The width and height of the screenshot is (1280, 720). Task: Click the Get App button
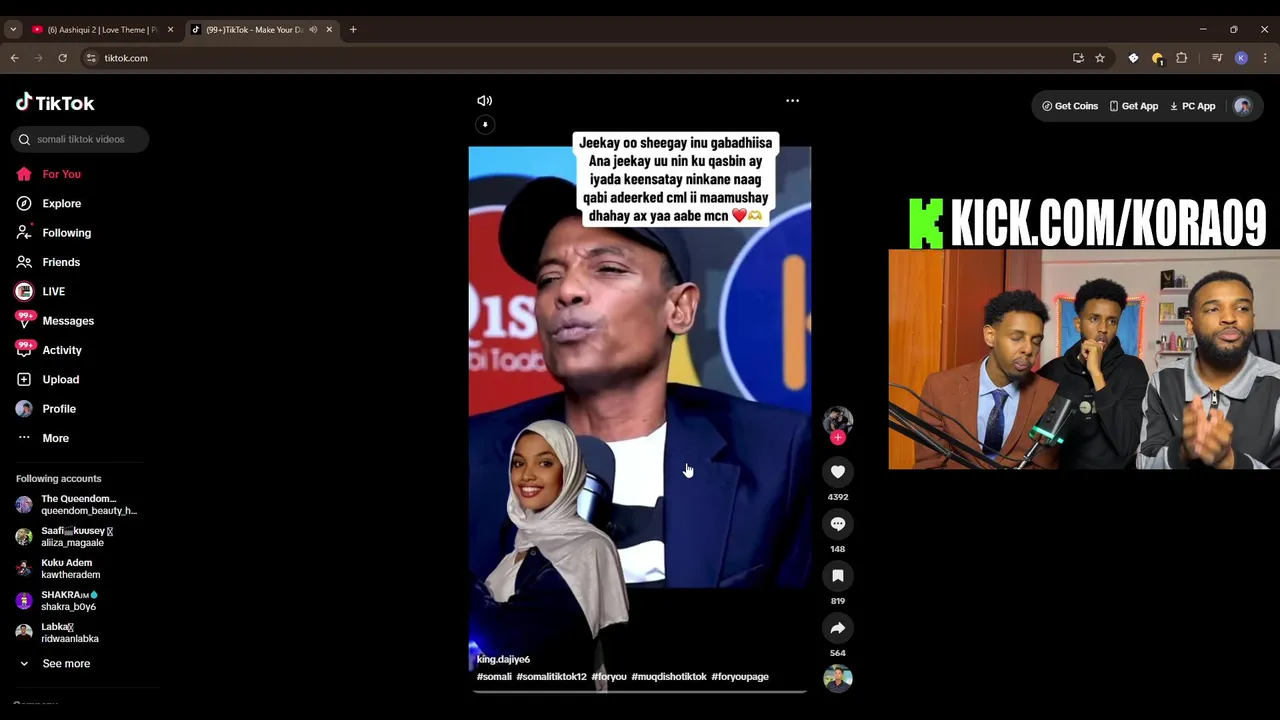[x=1133, y=106]
